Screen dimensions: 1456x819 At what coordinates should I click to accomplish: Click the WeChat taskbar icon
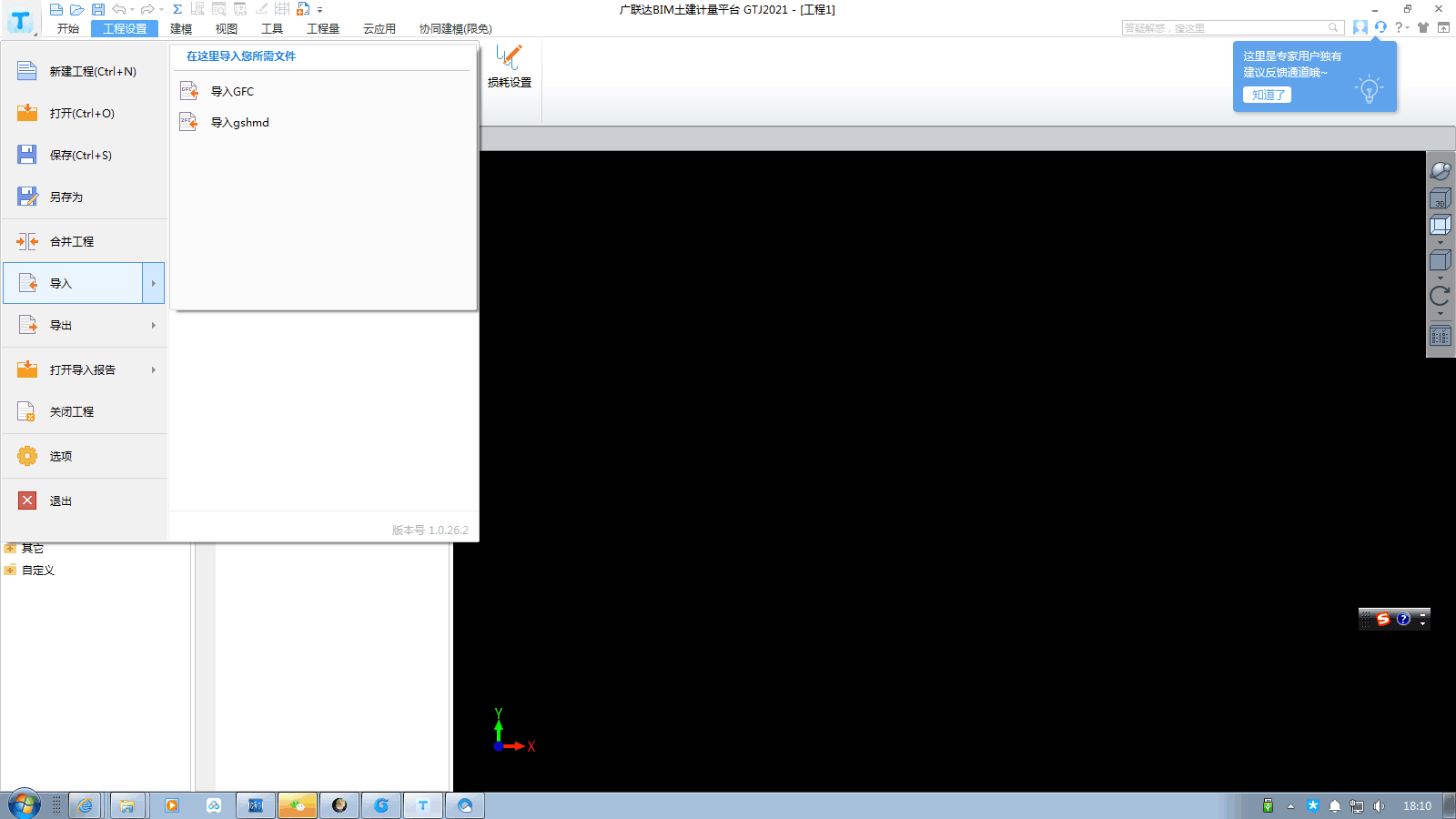[x=298, y=805]
